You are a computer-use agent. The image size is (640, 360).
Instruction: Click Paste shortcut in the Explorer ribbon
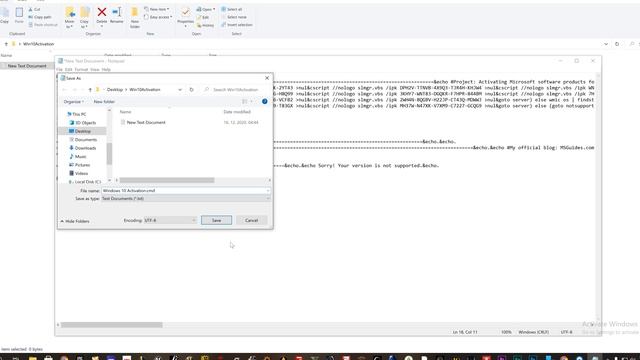click(43, 25)
